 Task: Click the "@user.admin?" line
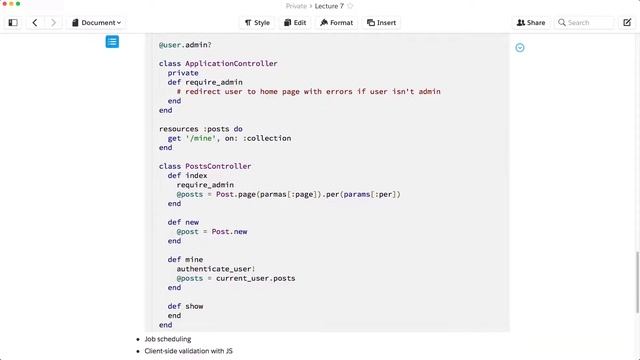click(185, 44)
